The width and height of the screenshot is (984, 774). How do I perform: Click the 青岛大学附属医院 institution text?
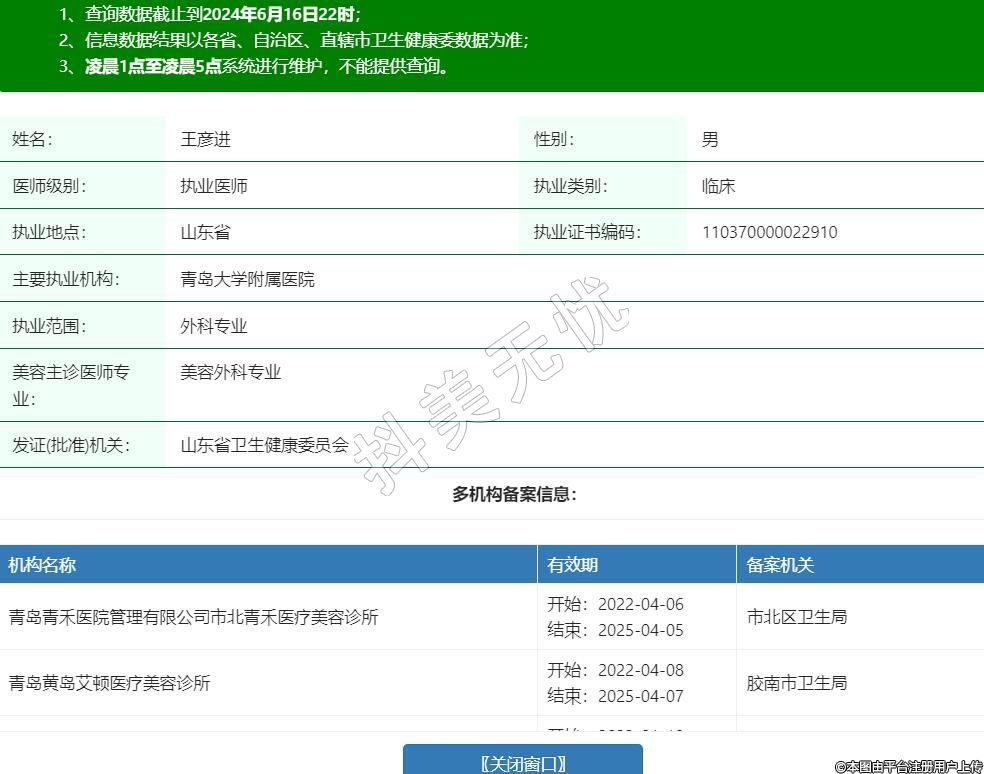247,279
